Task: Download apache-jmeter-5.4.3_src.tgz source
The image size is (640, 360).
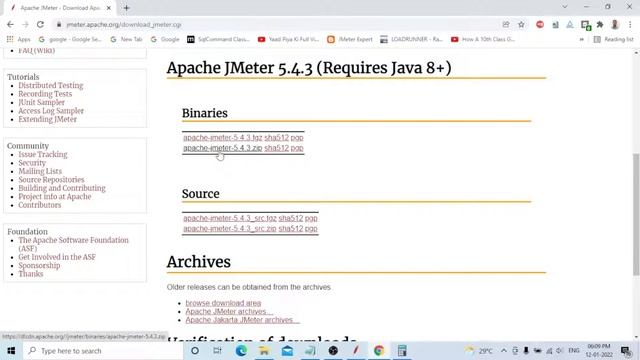Action: [230, 218]
